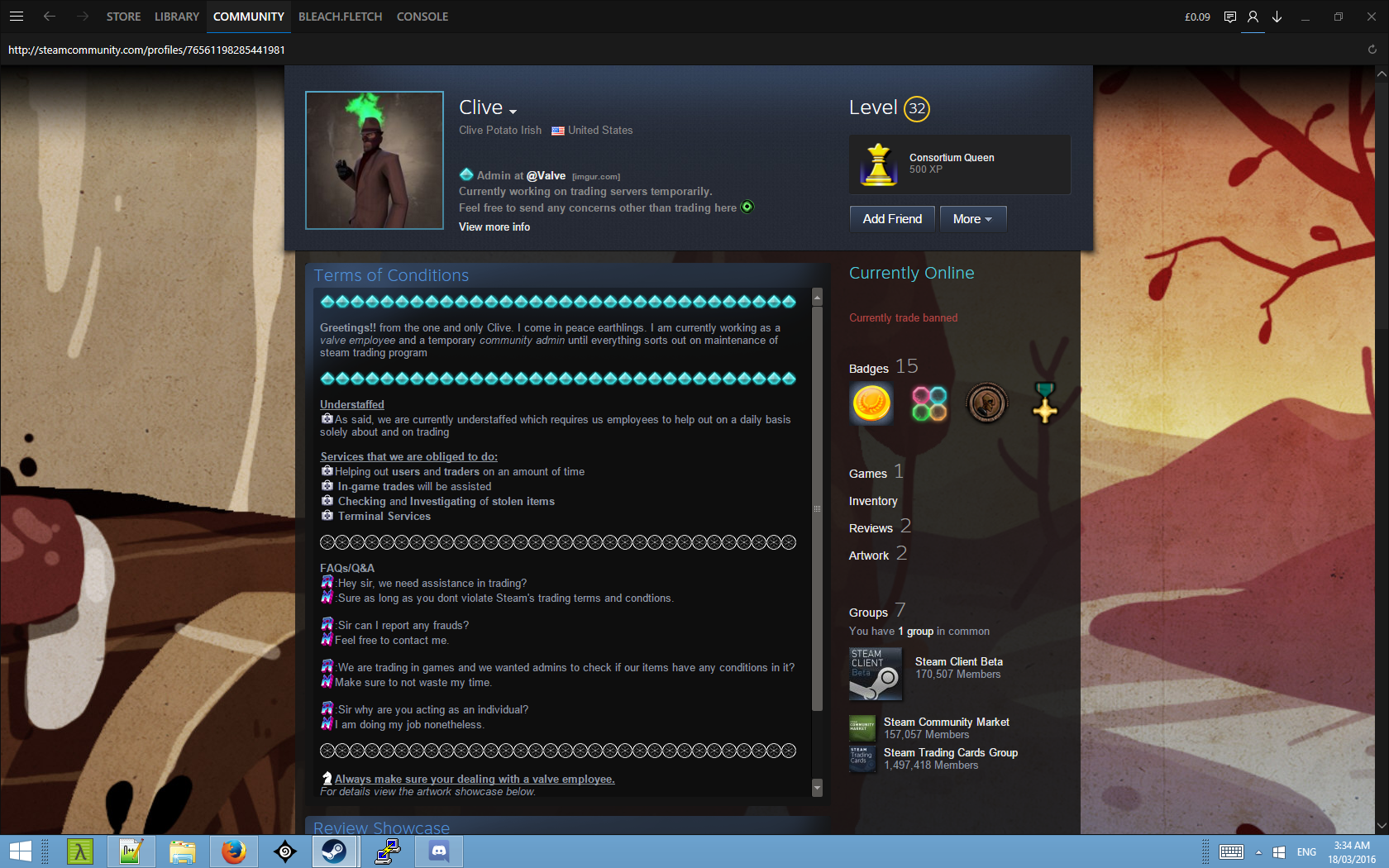Show hidden system tray icons

(x=1258, y=852)
